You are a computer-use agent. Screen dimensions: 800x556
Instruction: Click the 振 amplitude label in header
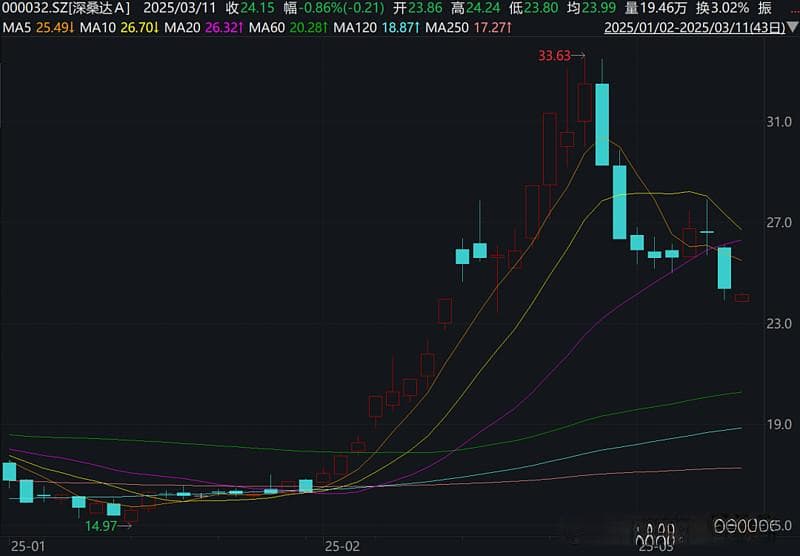click(x=764, y=8)
